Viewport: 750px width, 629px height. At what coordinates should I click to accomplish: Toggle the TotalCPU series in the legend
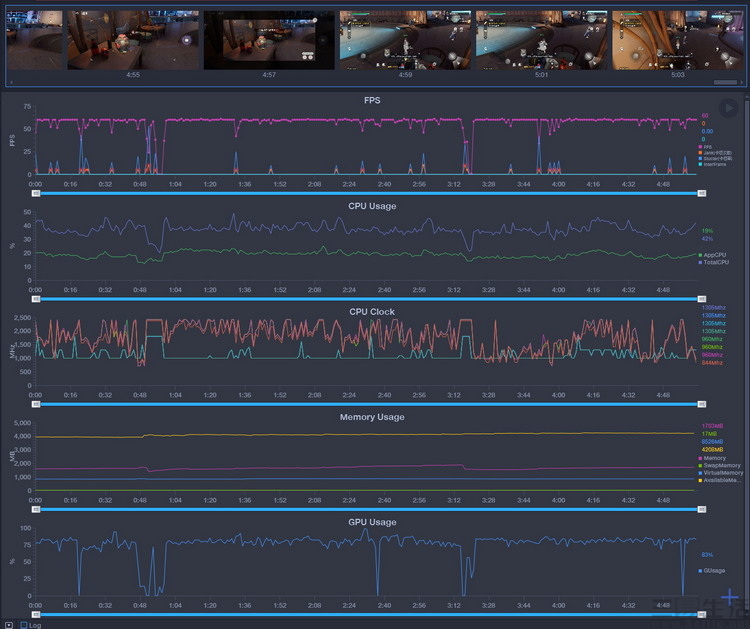pos(714,262)
